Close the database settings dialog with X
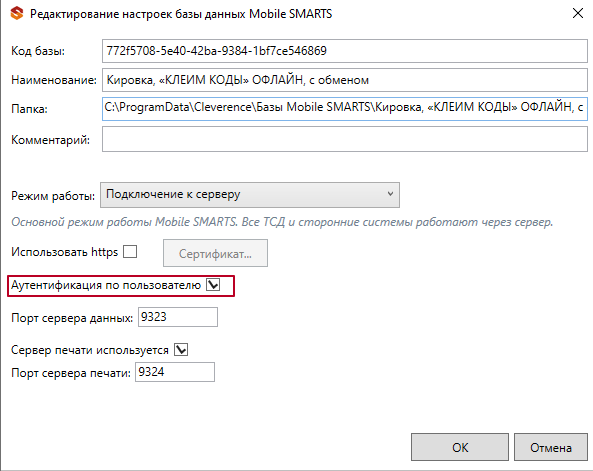This screenshot has width=593, height=471. pos(577,13)
